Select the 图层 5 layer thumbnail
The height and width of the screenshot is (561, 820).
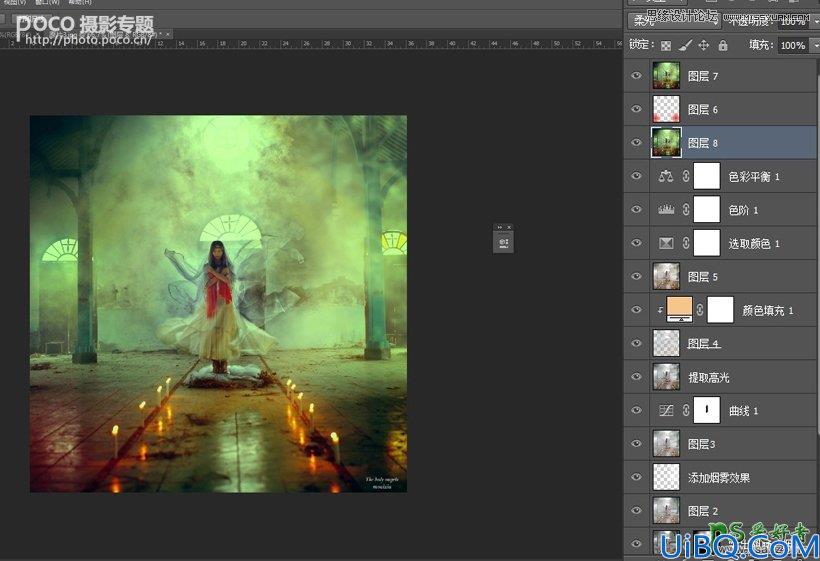click(666, 277)
